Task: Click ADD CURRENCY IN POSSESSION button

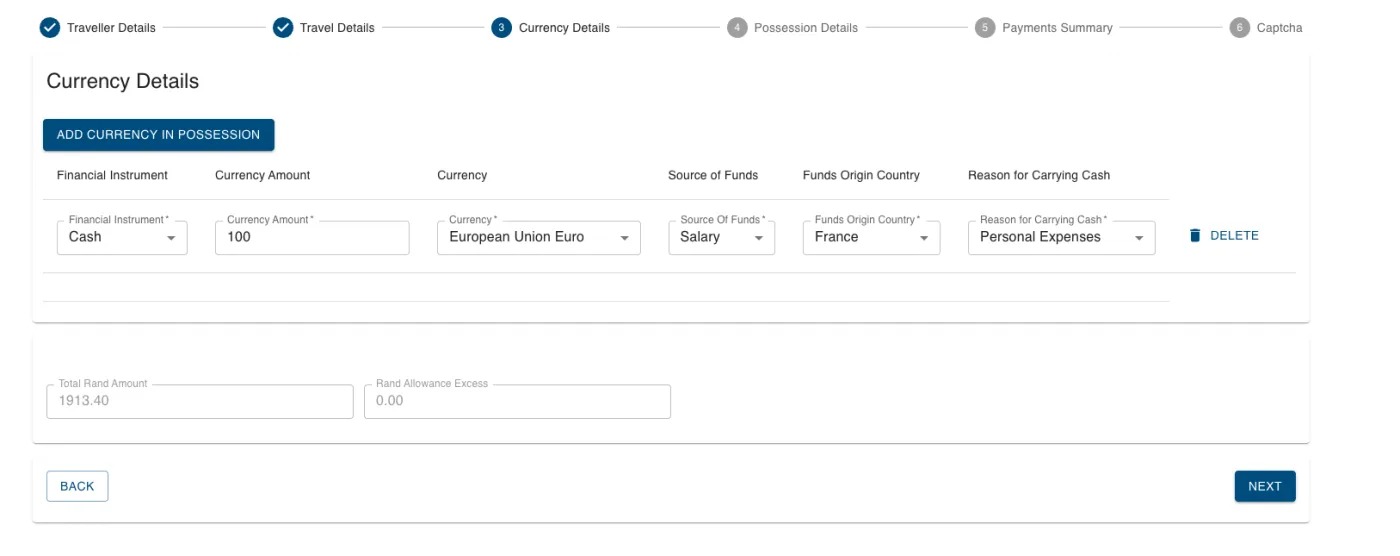Action: [158, 135]
